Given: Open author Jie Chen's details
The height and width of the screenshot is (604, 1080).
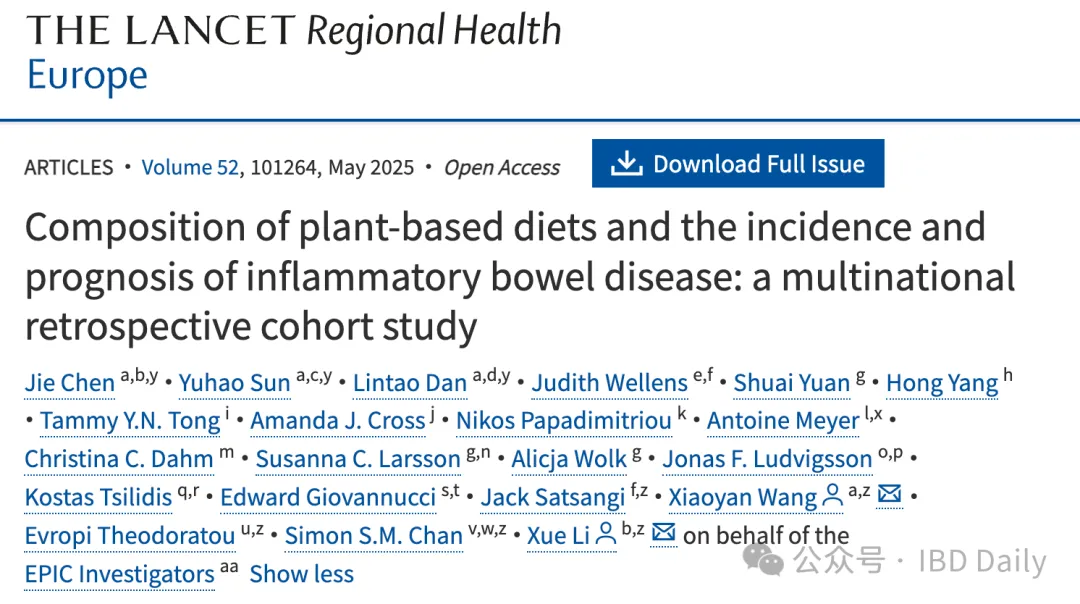Looking at the screenshot, I should [x=69, y=383].
